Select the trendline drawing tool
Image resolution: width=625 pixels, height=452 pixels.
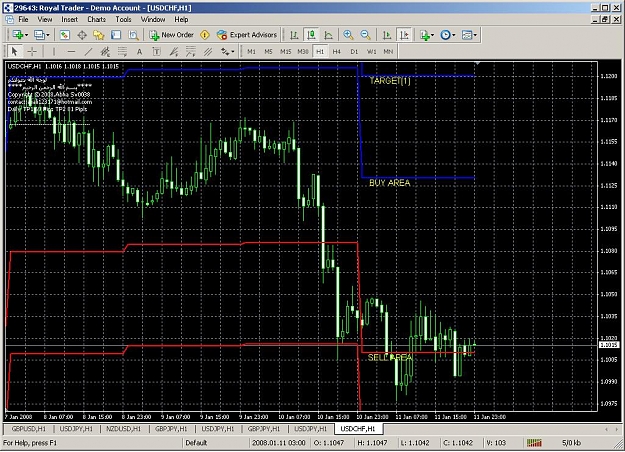88,51
